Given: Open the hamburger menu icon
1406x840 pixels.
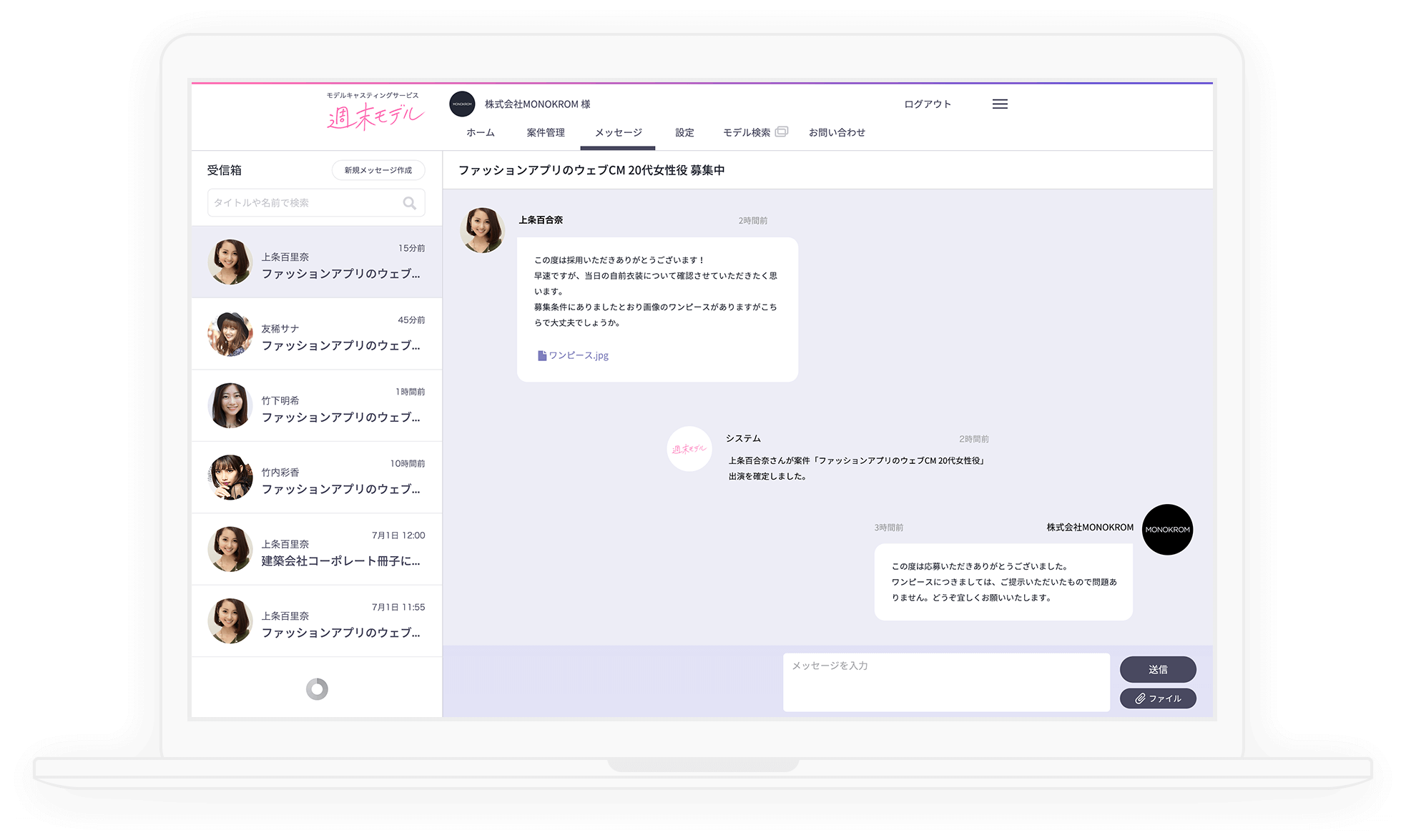Looking at the screenshot, I should pyautogui.click(x=1000, y=104).
